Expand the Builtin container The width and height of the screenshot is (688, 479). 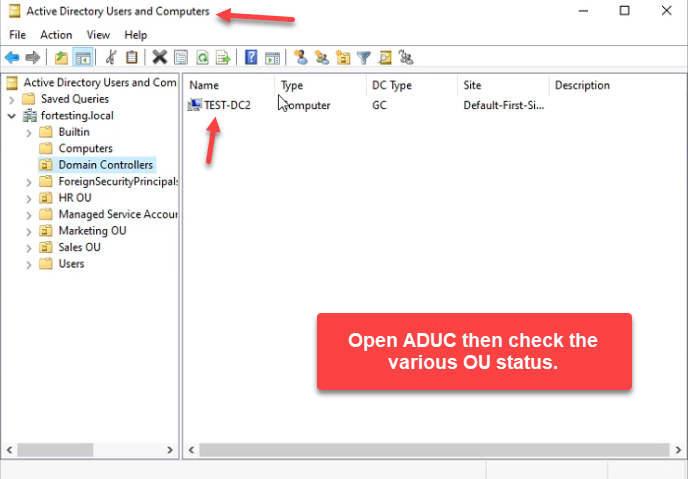click(29, 133)
